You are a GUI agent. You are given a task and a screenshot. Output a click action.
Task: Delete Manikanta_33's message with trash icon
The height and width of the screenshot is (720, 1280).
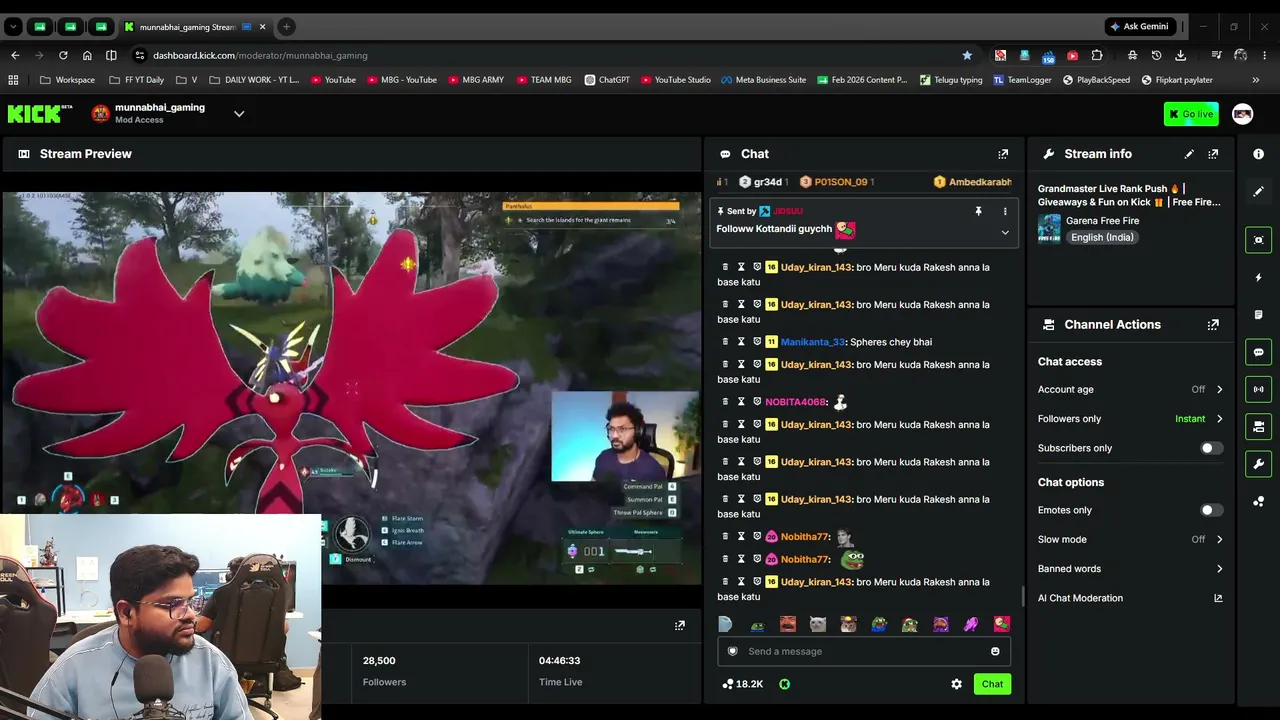(x=726, y=342)
